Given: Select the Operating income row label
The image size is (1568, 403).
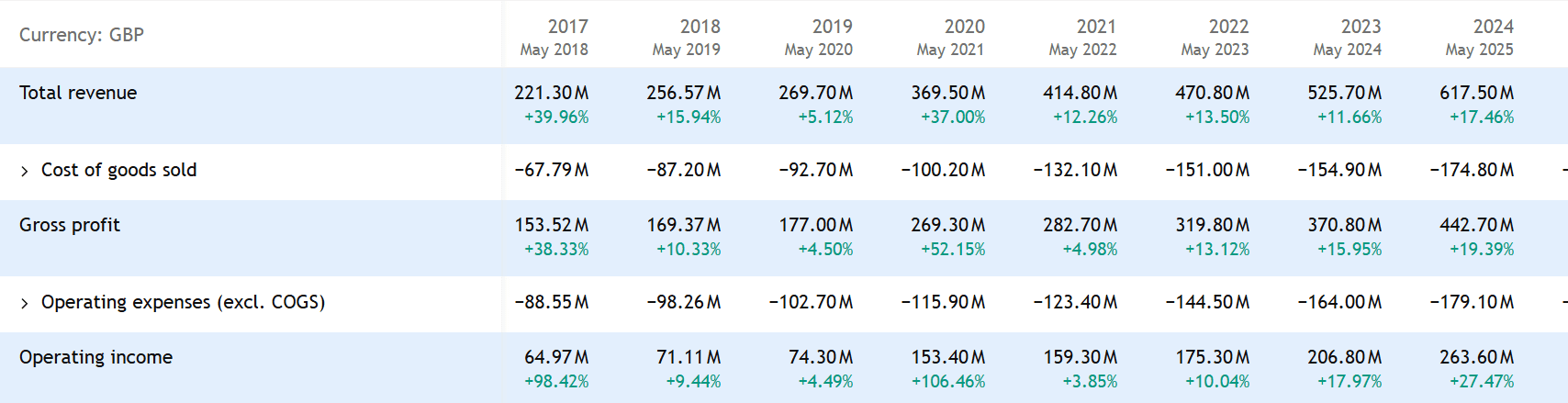Looking at the screenshot, I should tap(95, 357).
